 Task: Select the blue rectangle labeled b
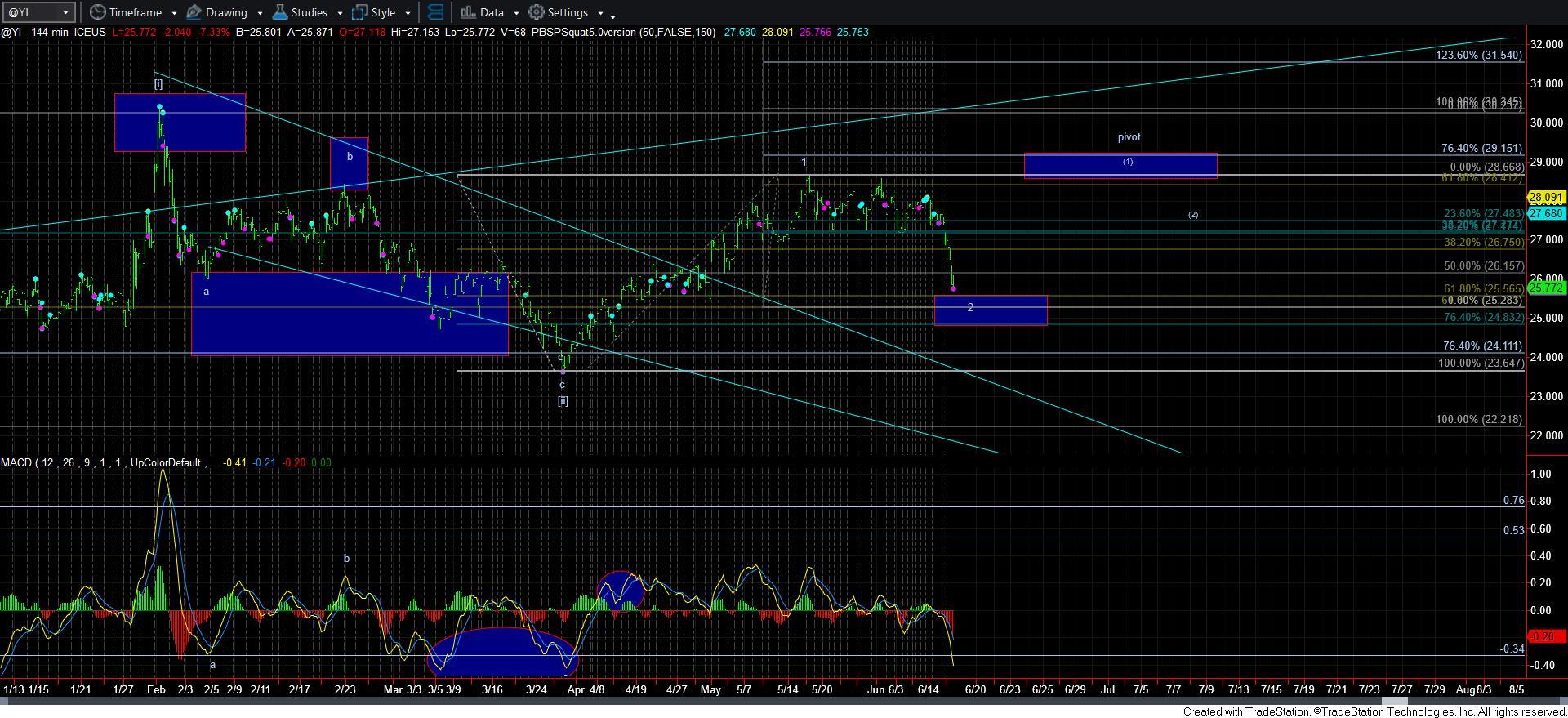(349, 163)
